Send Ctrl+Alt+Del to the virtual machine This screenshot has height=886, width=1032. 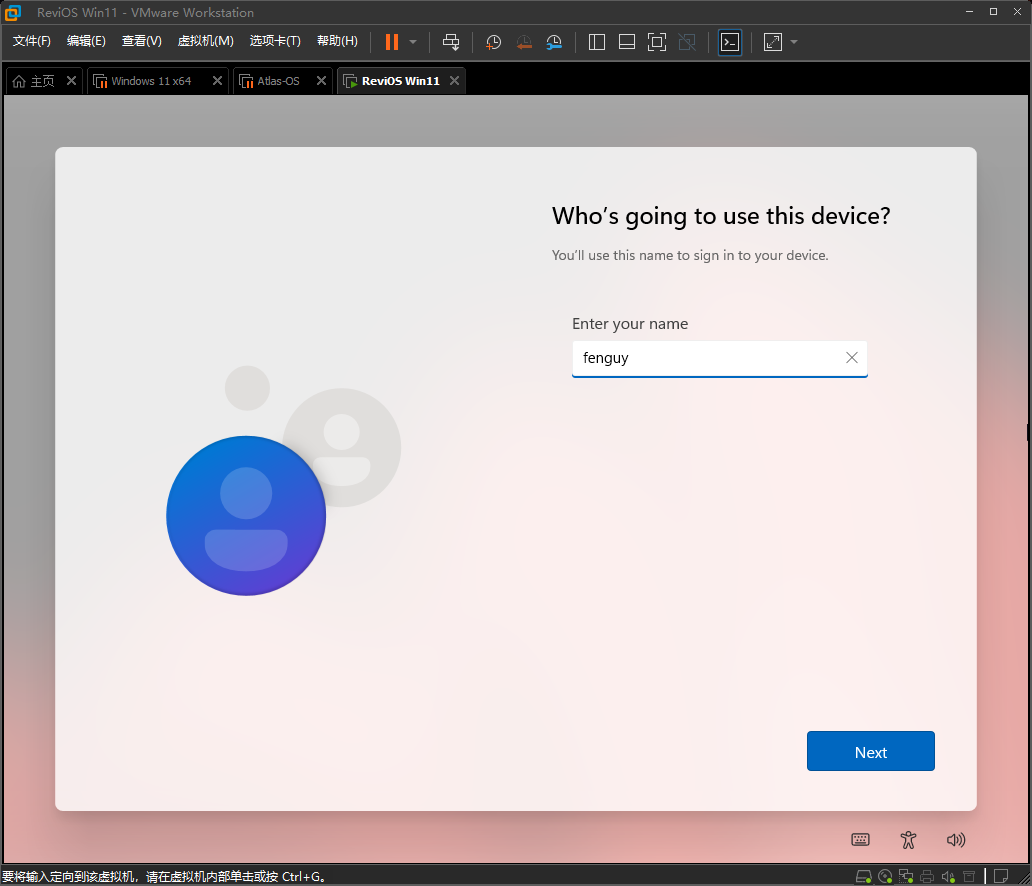coord(451,42)
